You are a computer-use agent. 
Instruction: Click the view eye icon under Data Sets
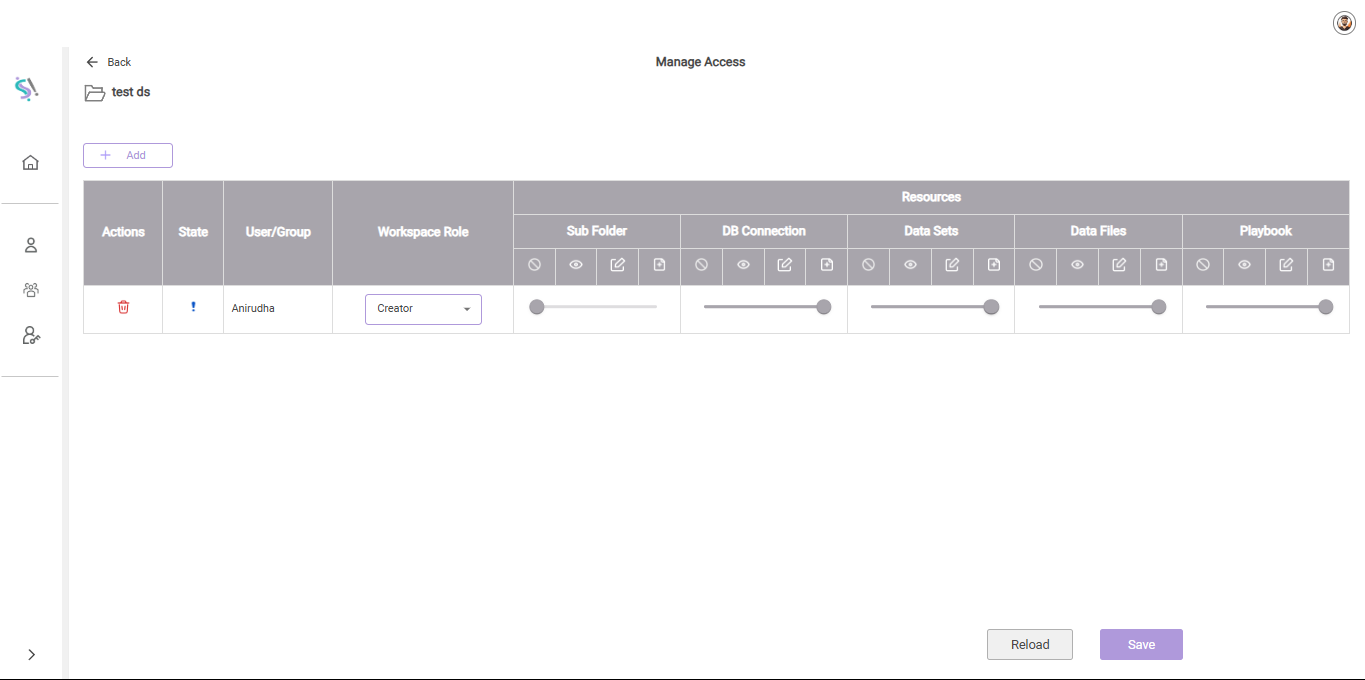click(910, 265)
